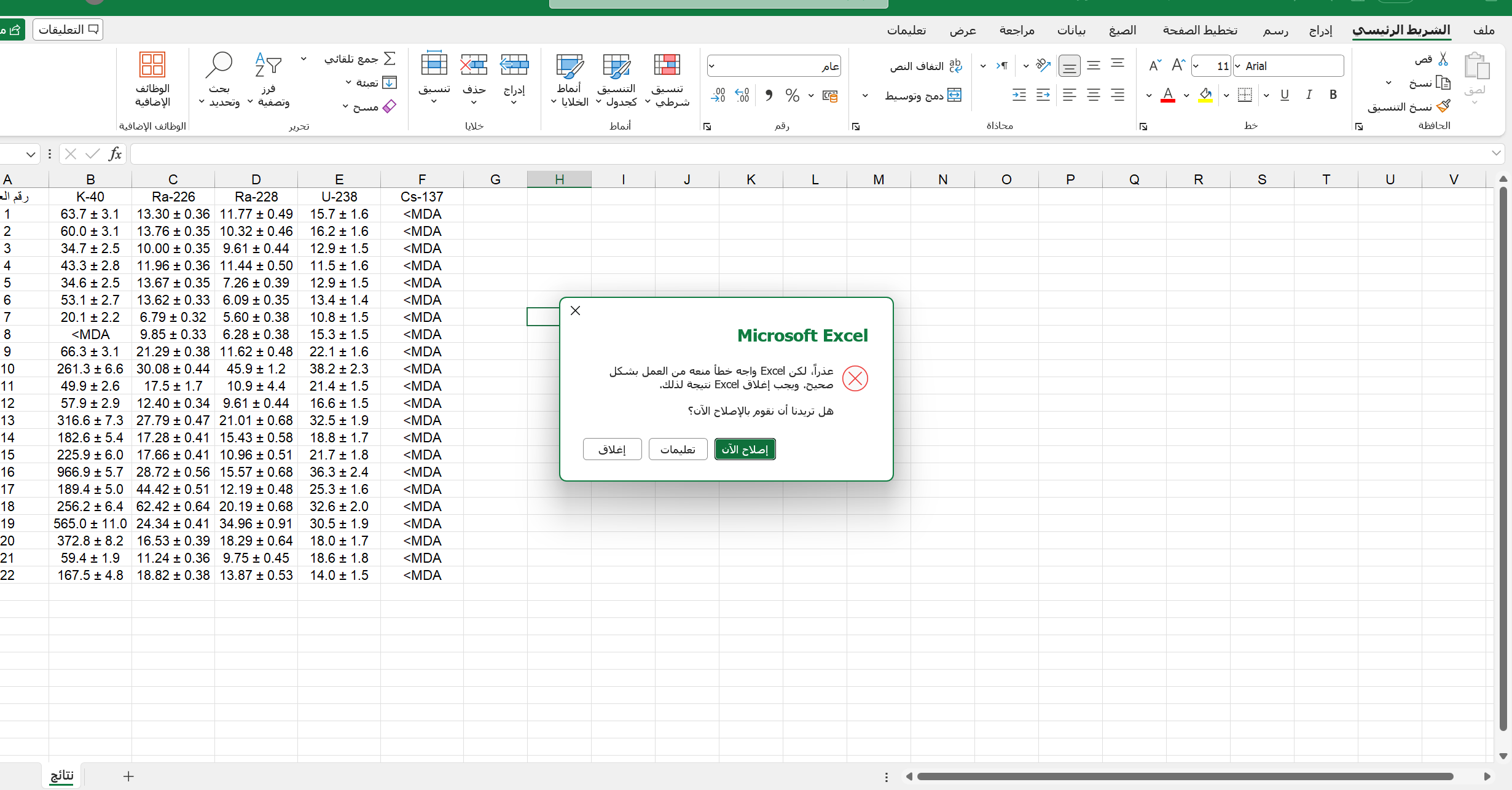1512x790 pixels.
Task: Click the borders grid icon
Action: 1245,95
